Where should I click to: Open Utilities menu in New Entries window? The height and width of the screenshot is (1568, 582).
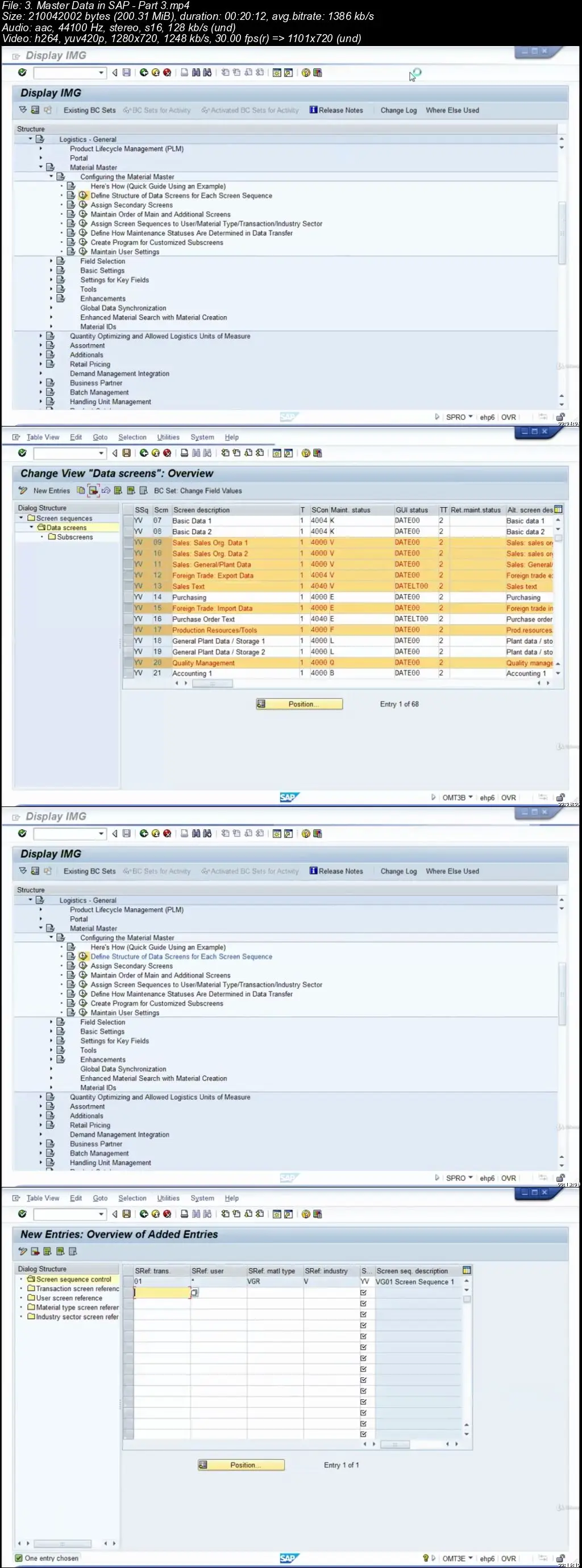pos(168,1198)
